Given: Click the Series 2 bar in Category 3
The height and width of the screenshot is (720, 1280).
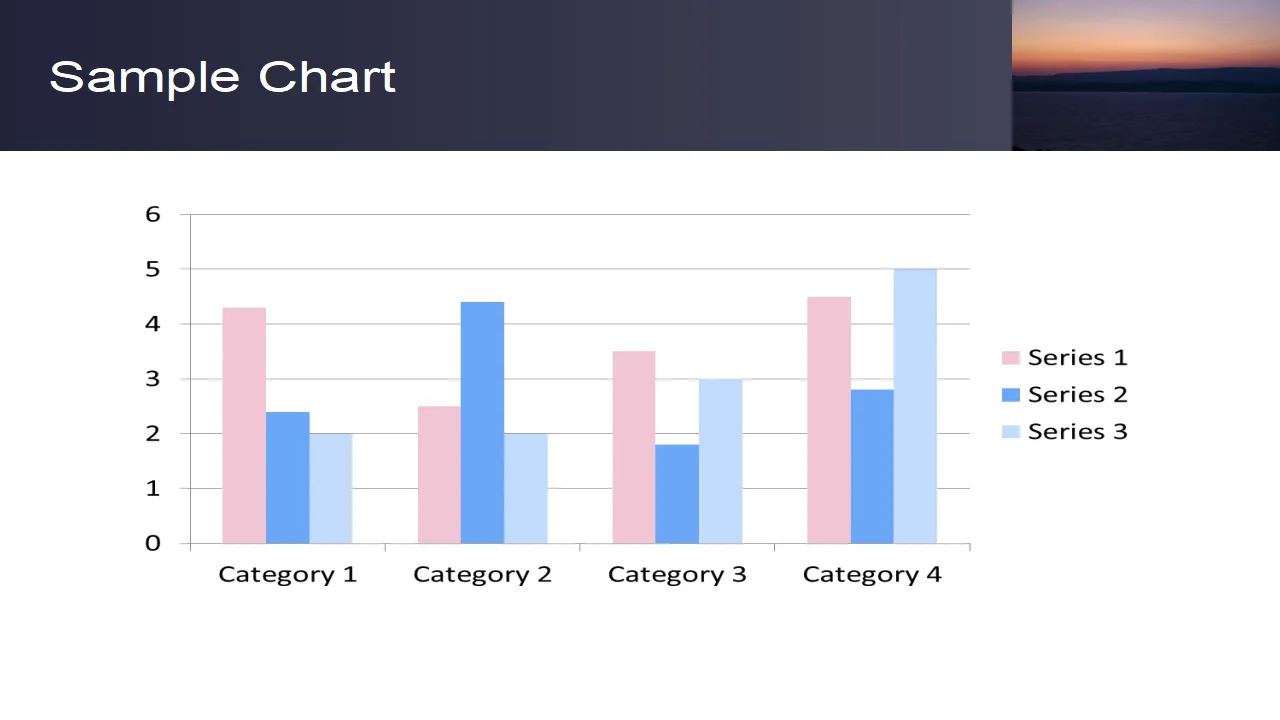Looking at the screenshot, I should tap(677, 494).
